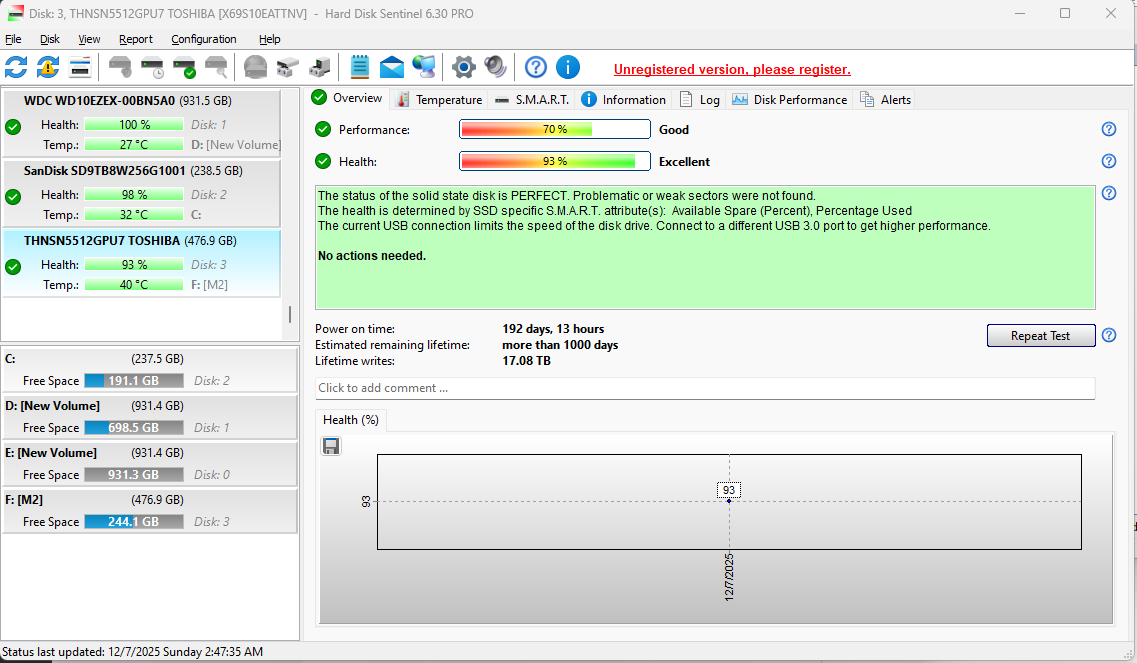Switch to the S.M.A.R.T. tab
The width and height of the screenshot is (1137, 663).
pyautogui.click(x=532, y=99)
